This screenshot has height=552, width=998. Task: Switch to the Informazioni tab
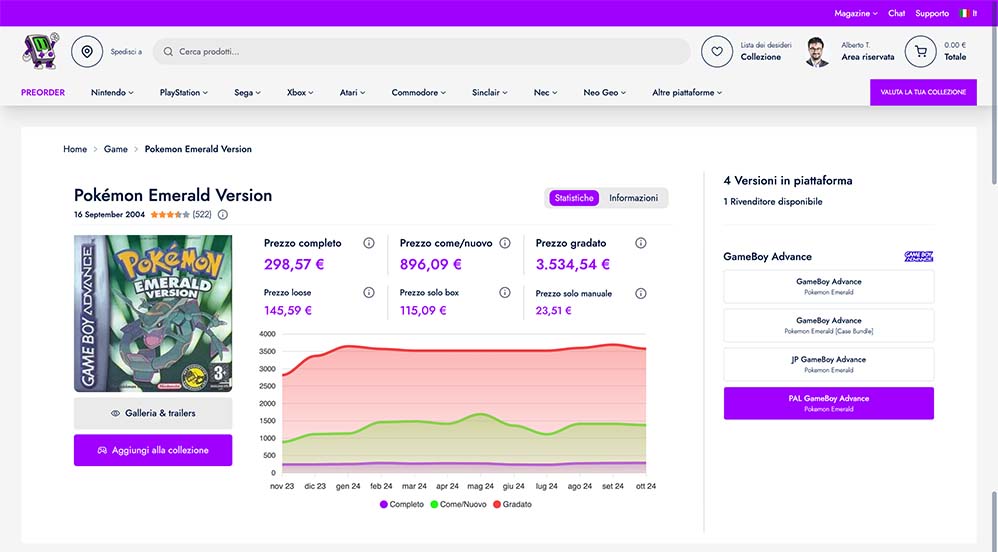[634, 198]
